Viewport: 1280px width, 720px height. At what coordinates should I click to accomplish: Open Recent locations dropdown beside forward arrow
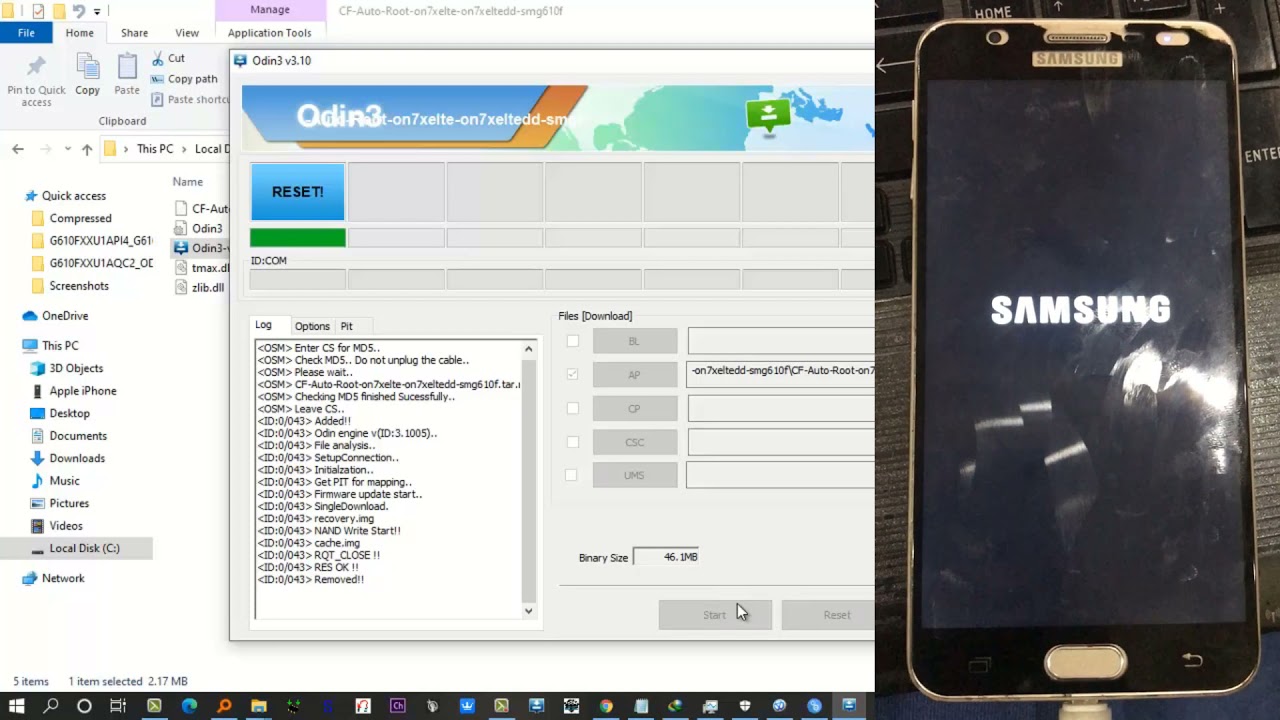pos(70,149)
